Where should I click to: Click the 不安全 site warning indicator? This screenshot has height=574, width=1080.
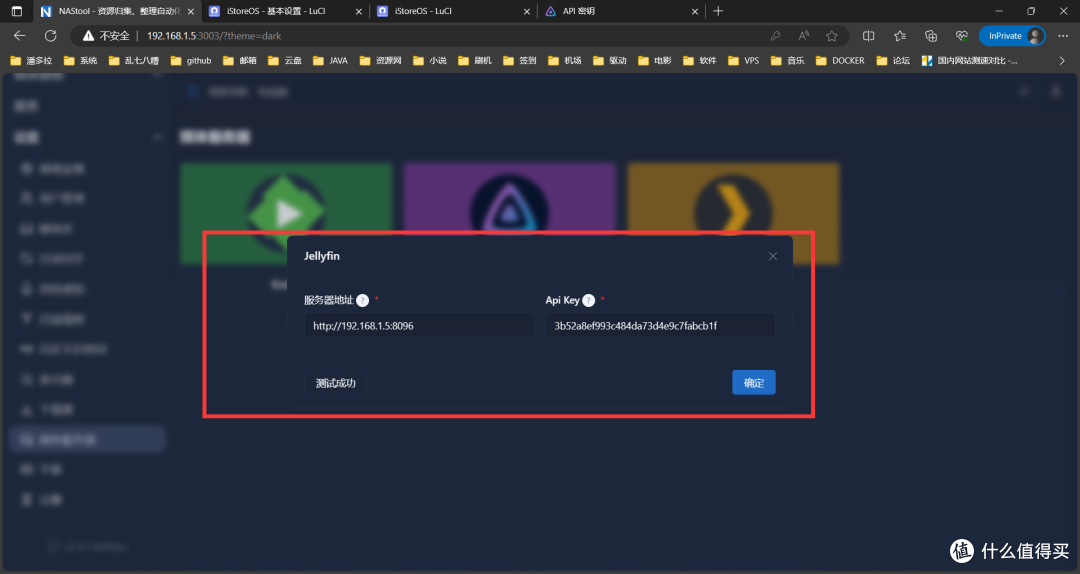click(106, 36)
